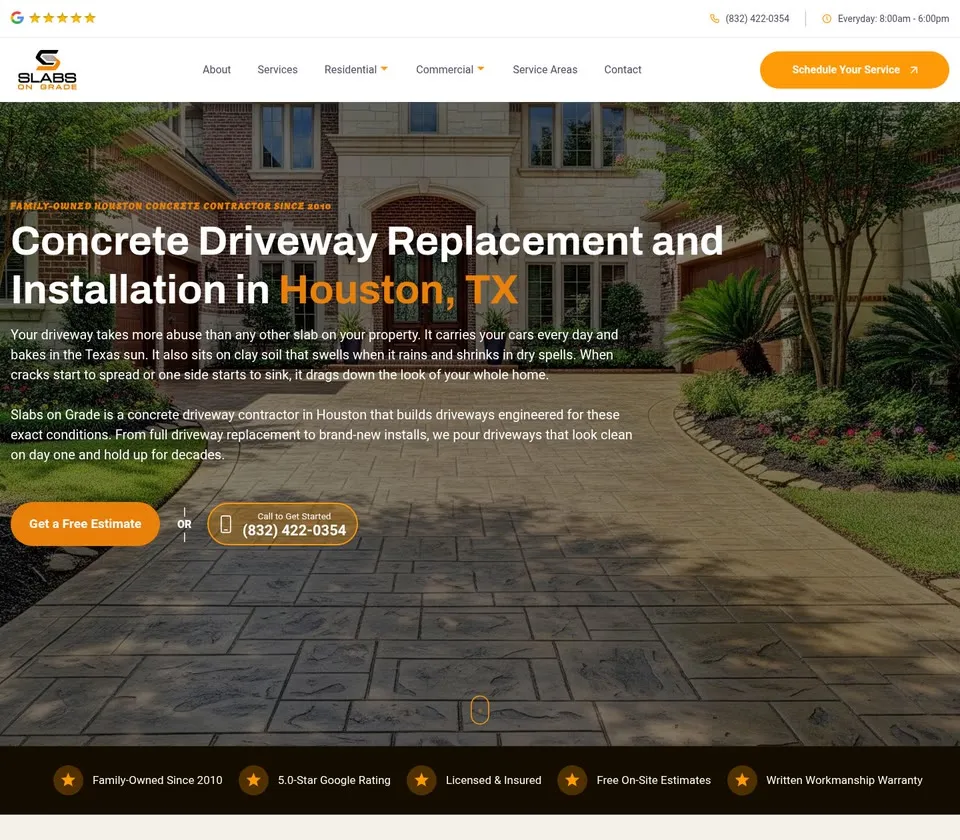Click the five-star rating beside the Google logo

click(62, 18)
